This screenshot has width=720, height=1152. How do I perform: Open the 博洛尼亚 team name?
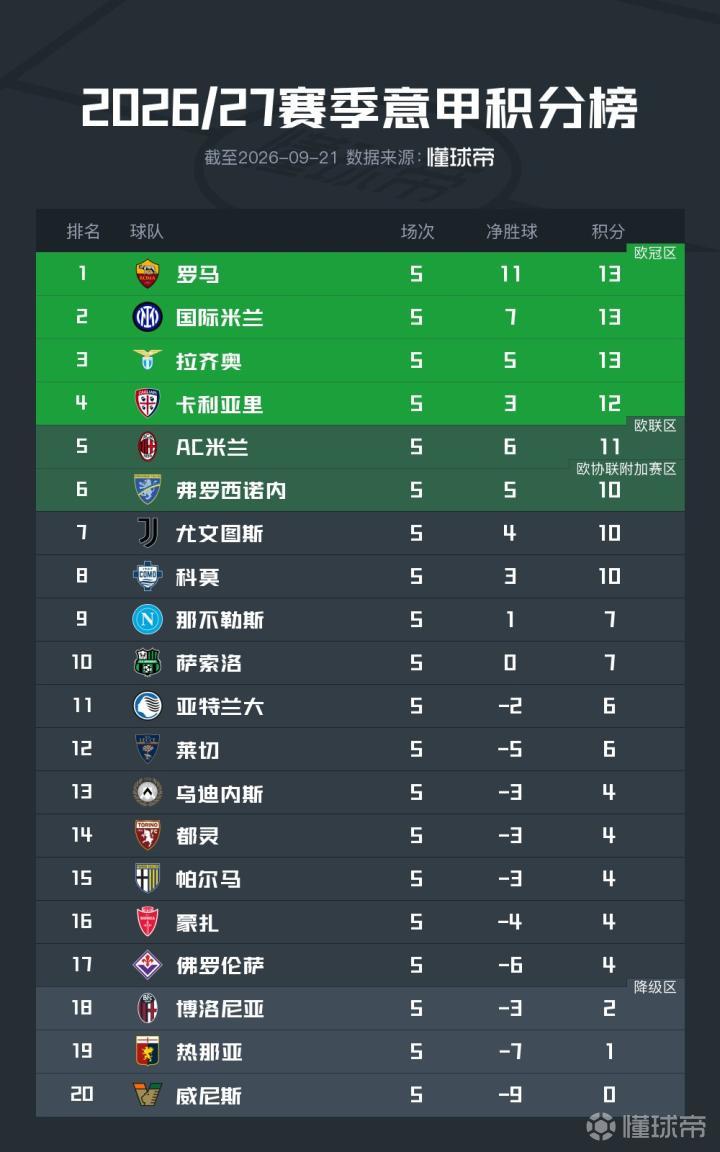pyautogui.click(x=220, y=1009)
